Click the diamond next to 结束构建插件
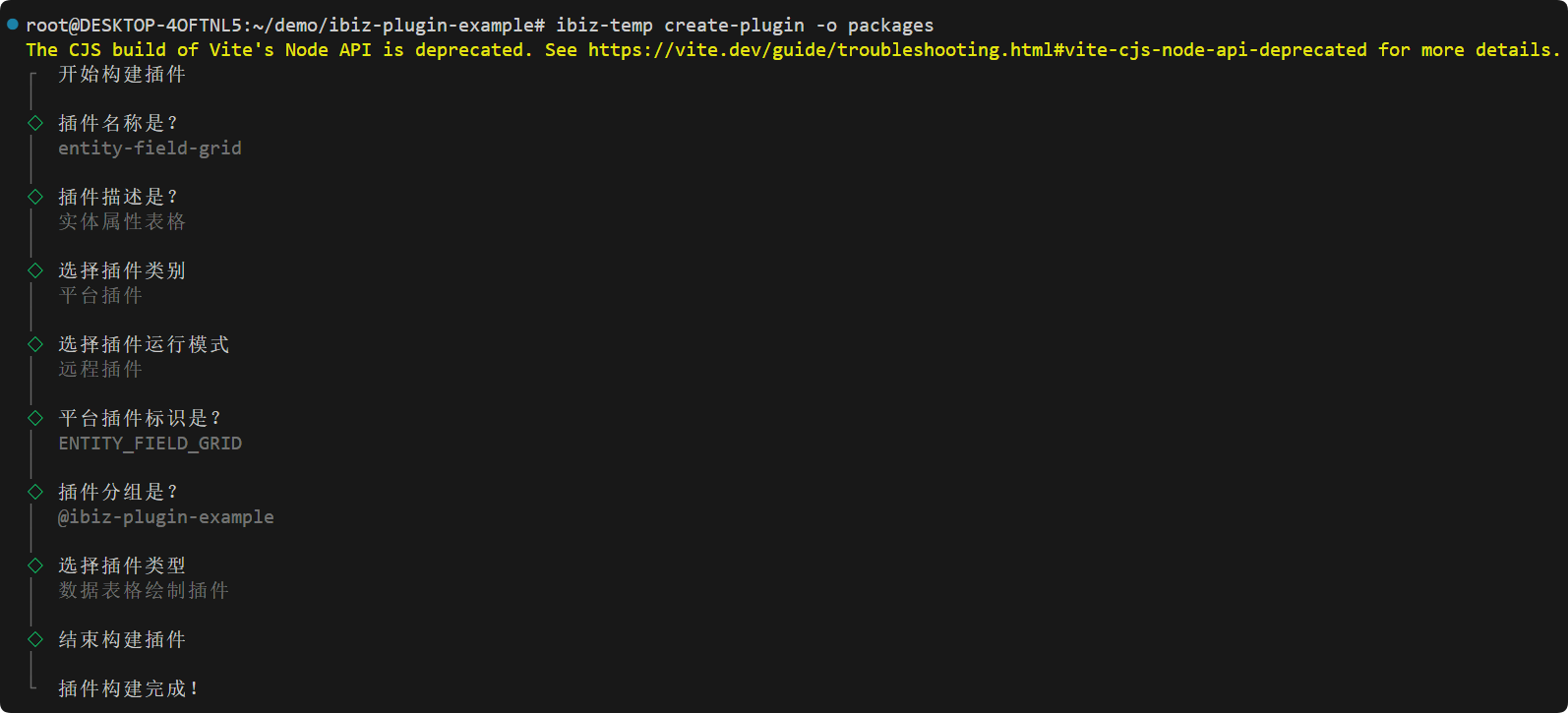 pos(35,639)
